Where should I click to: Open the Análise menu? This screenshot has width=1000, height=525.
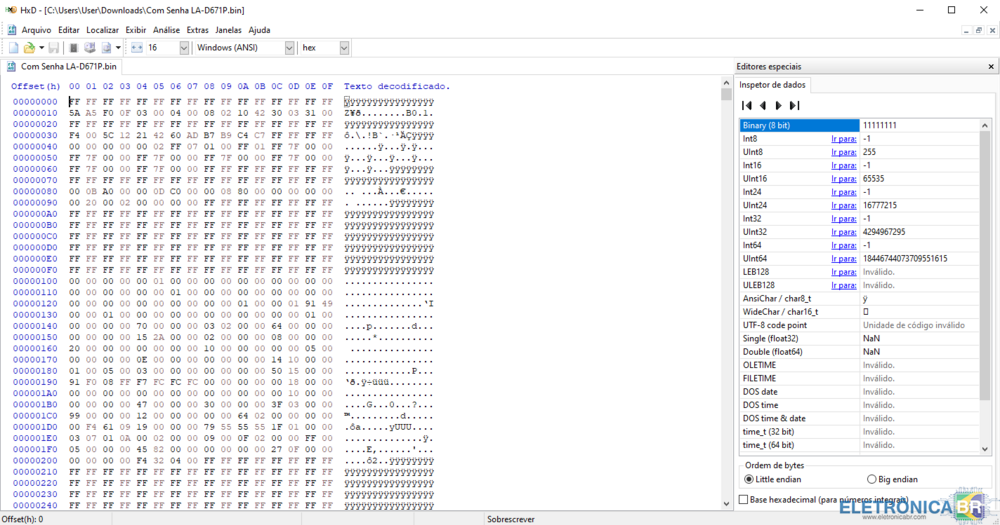pos(166,30)
